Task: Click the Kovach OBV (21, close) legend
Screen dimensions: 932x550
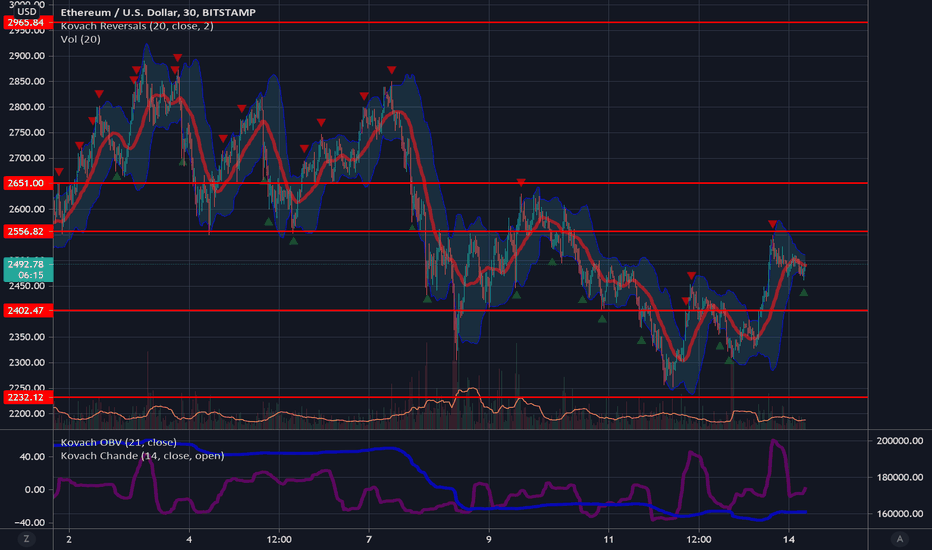Action: [x=118, y=442]
